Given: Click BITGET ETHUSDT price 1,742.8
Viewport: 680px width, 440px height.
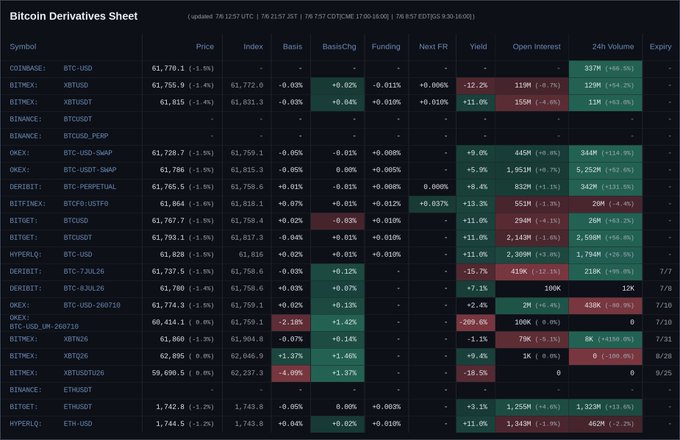Looking at the screenshot, I should 170,407.
